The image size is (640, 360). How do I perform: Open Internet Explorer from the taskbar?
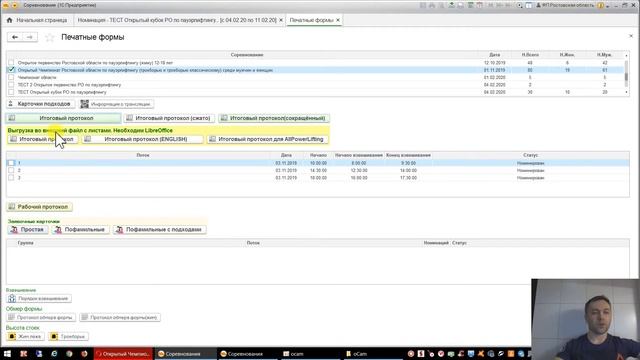click(x=54, y=354)
